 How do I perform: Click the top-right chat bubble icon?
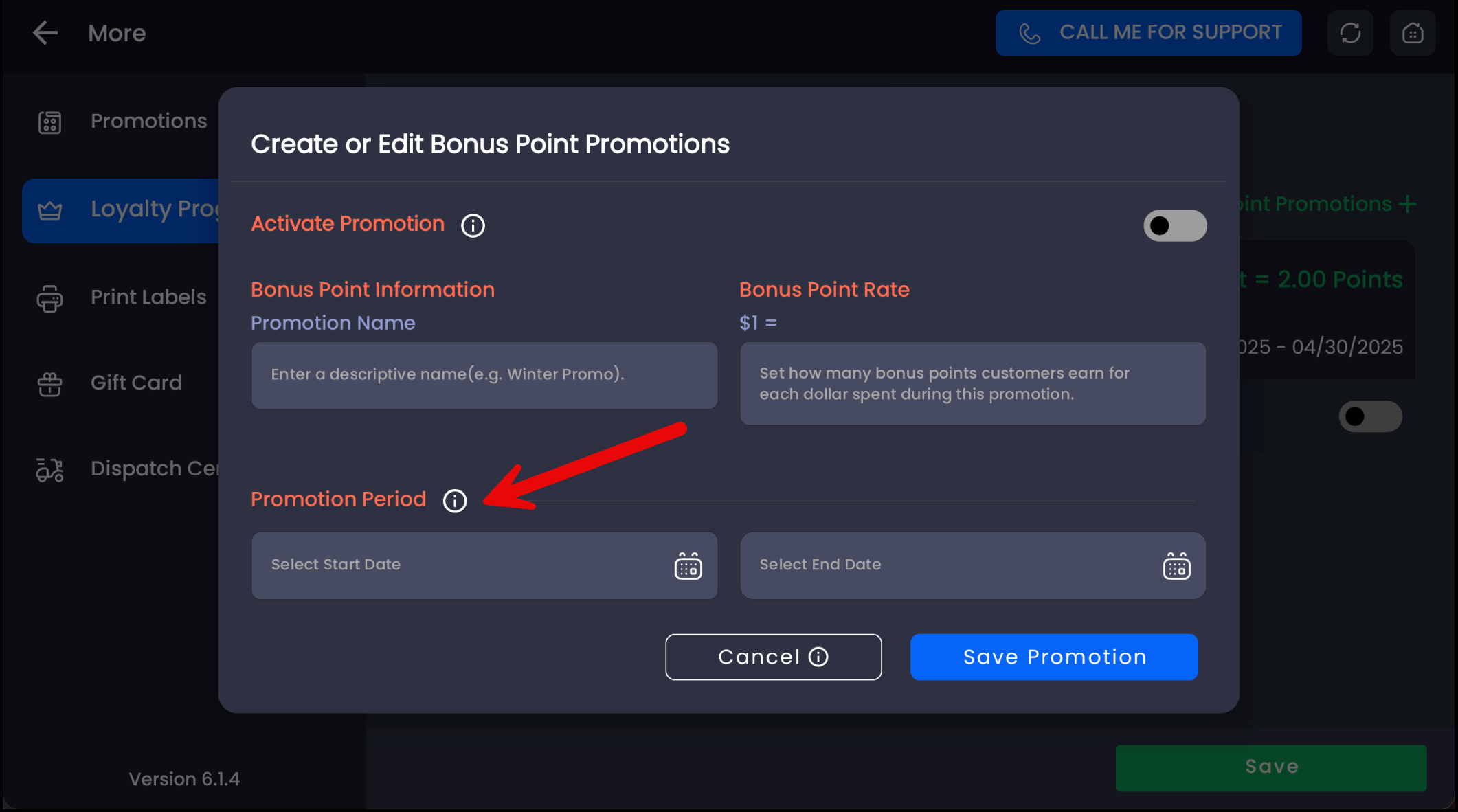pyautogui.click(x=1412, y=33)
